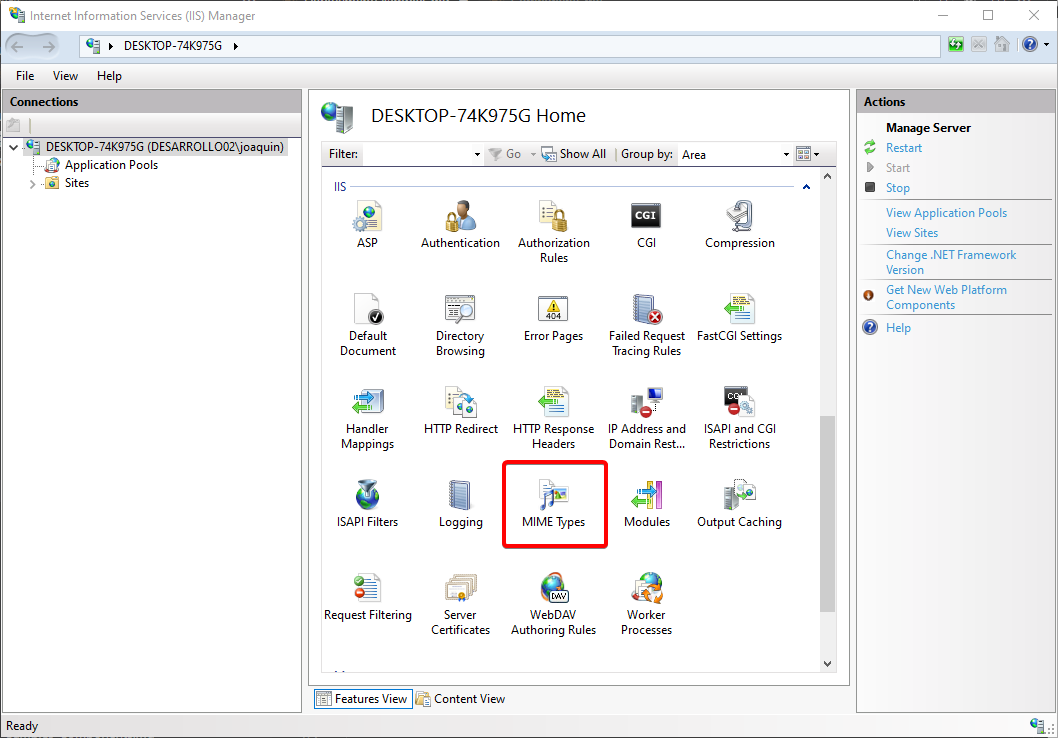Open the ASP feature
1058x738 pixels.
tap(367, 225)
